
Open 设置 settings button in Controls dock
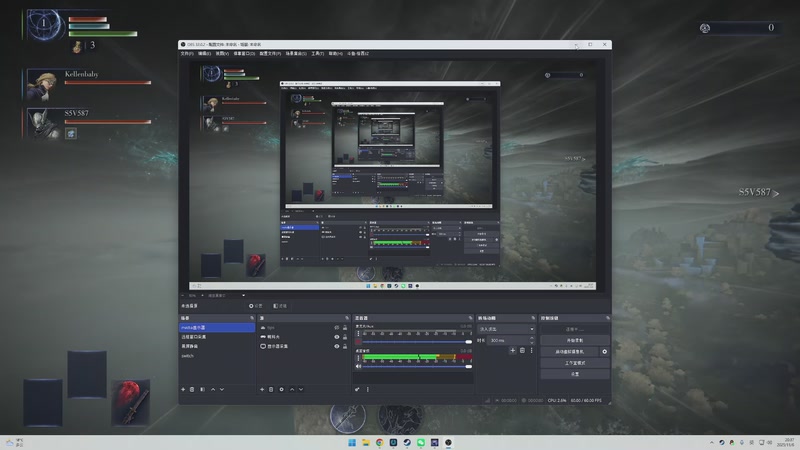[574, 374]
